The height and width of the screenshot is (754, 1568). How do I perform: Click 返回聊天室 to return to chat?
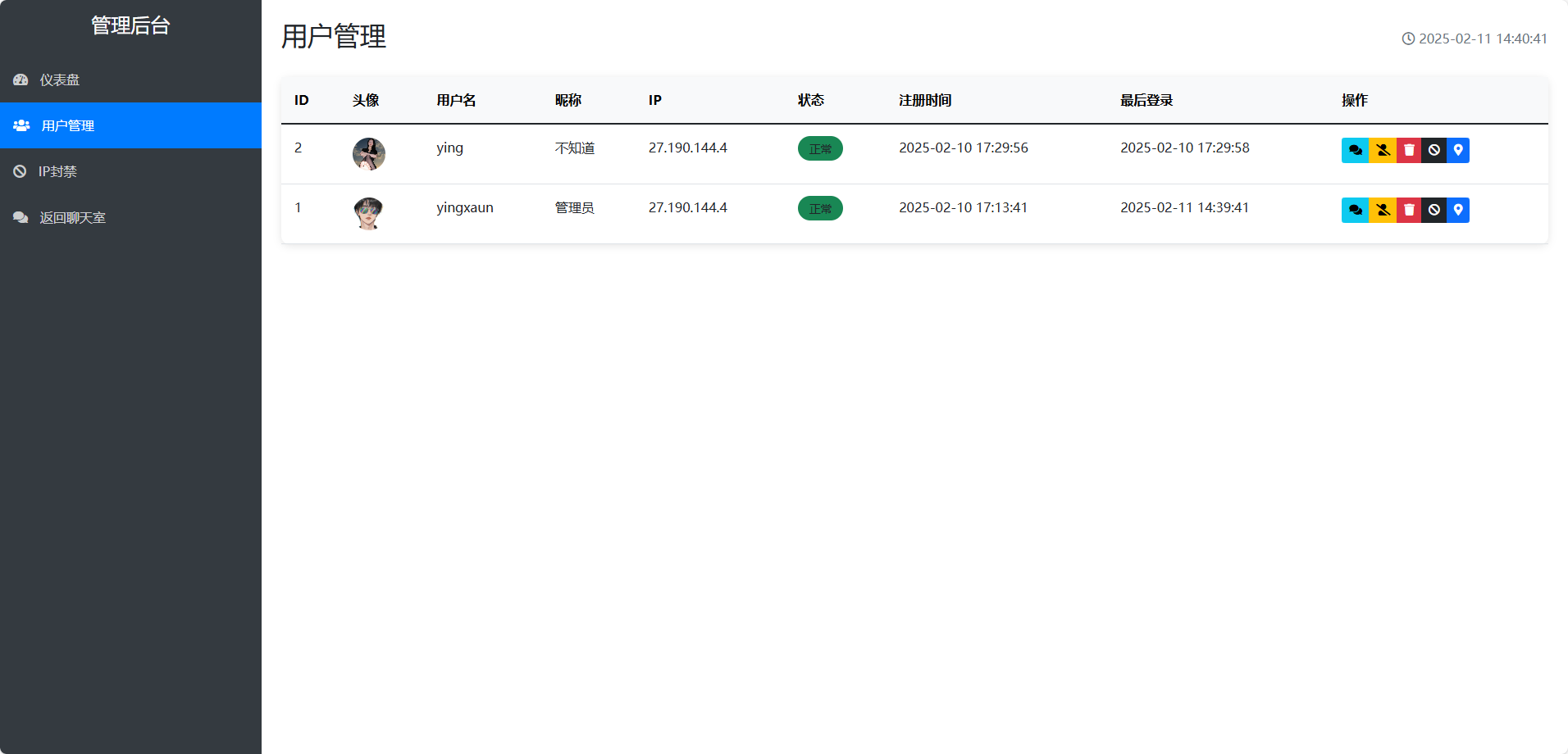[x=72, y=217]
